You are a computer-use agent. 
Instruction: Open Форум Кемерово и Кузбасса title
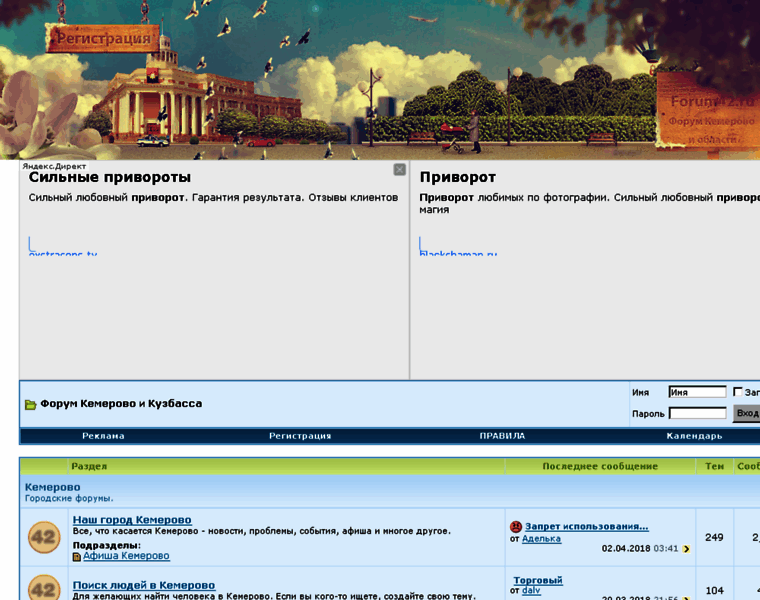pyautogui.click(x=121, y=404)
